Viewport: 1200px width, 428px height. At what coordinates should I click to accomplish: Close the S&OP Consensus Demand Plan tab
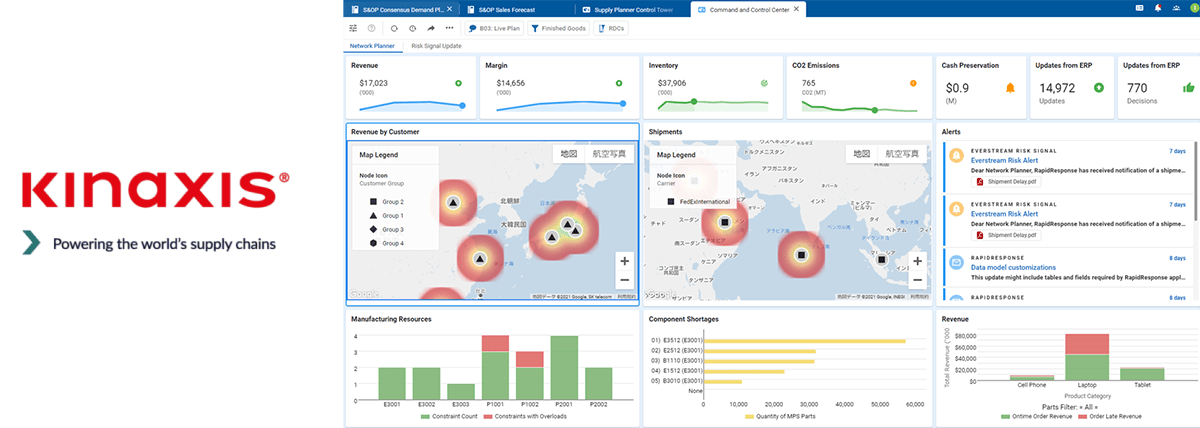tap(449, 8)
